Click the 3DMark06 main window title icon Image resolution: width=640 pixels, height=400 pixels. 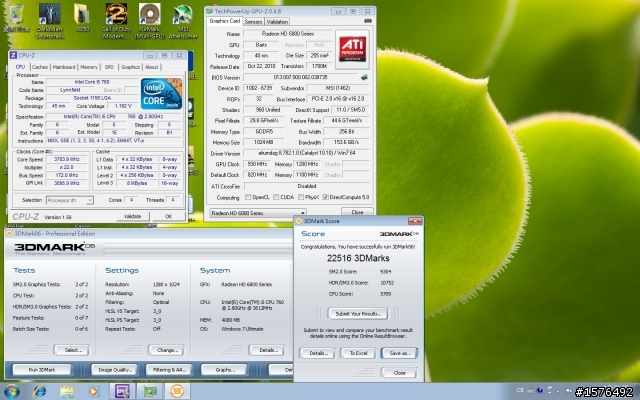[9, 233]
